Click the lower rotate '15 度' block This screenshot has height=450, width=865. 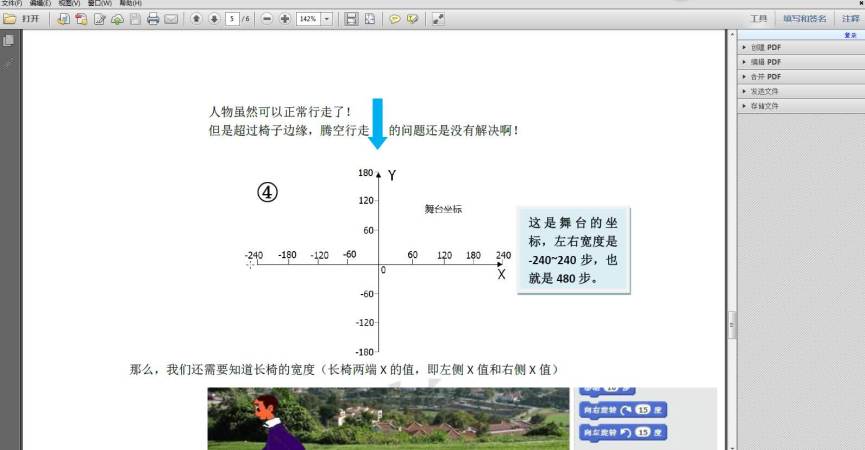tap(623, 432)
